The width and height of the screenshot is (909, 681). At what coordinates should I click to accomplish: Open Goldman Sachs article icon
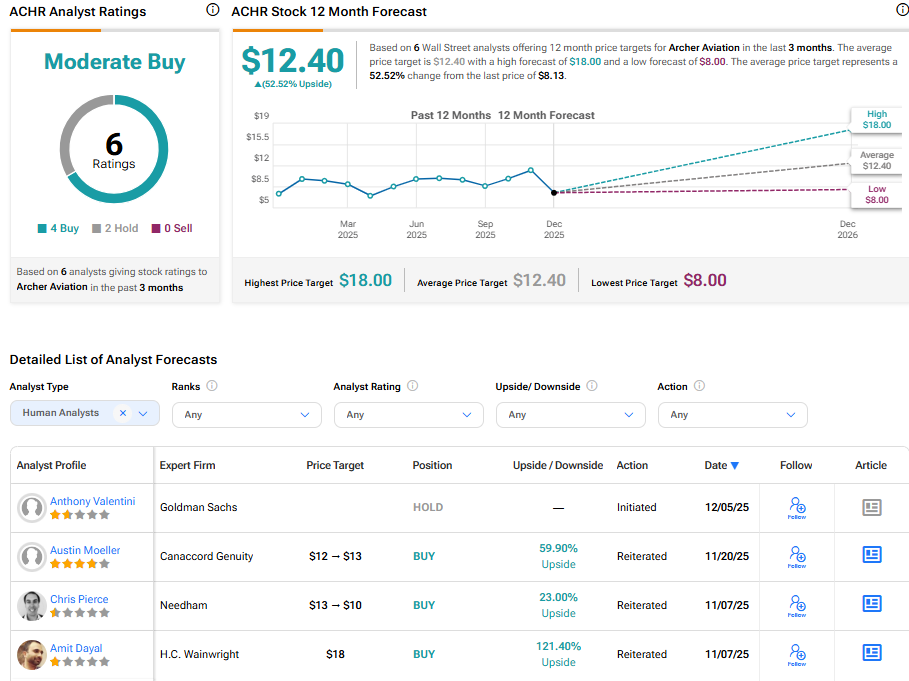point(871,508)
